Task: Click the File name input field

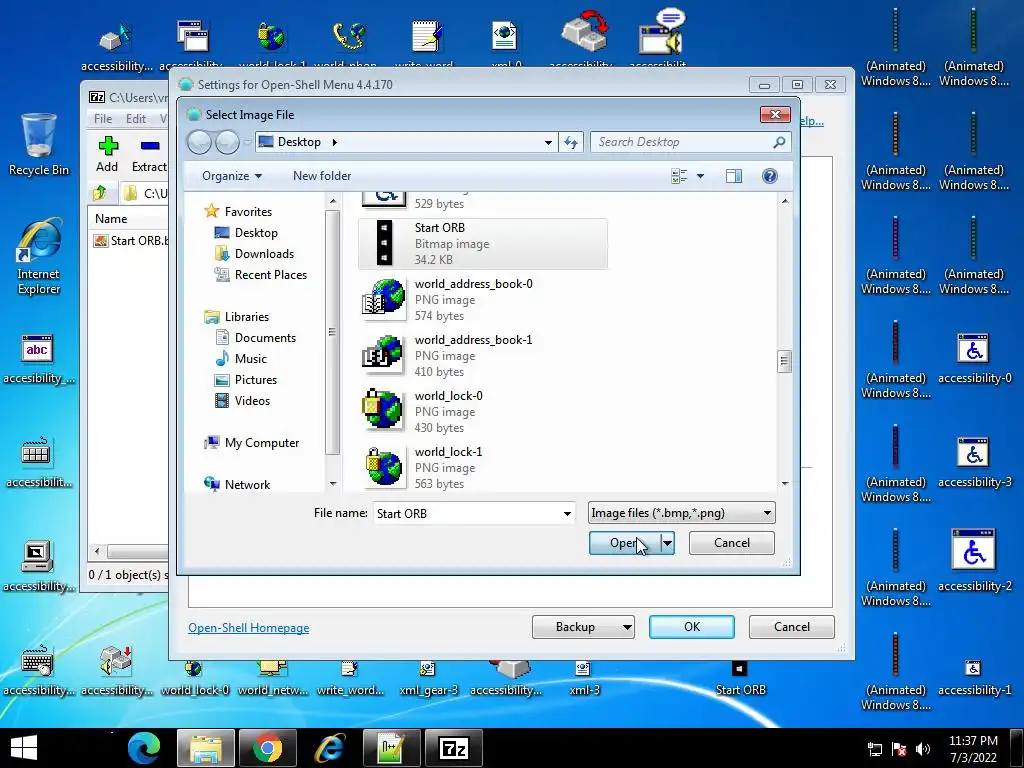Action: coord(466,513)
